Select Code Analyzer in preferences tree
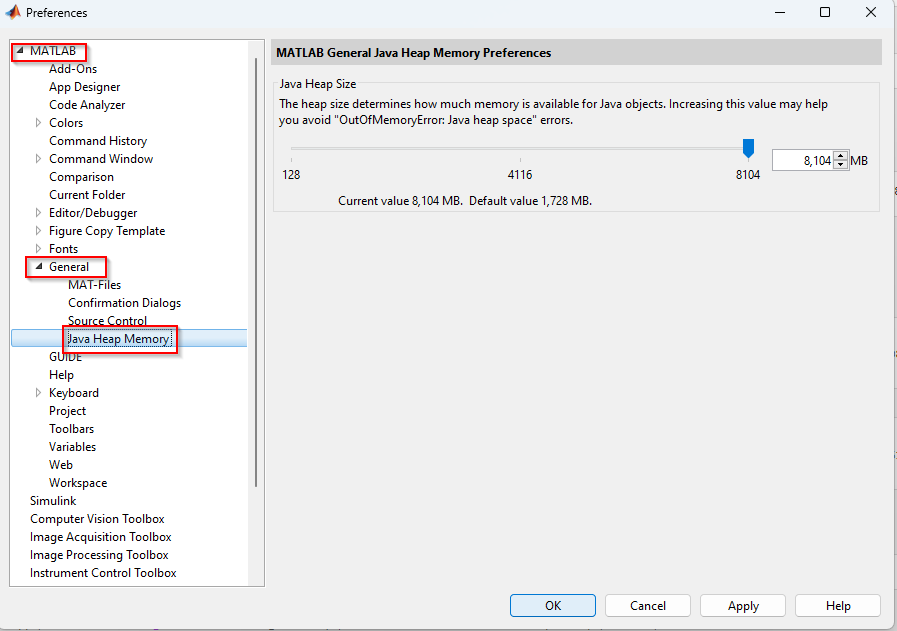897x631 pixels. tap(87, 105)
